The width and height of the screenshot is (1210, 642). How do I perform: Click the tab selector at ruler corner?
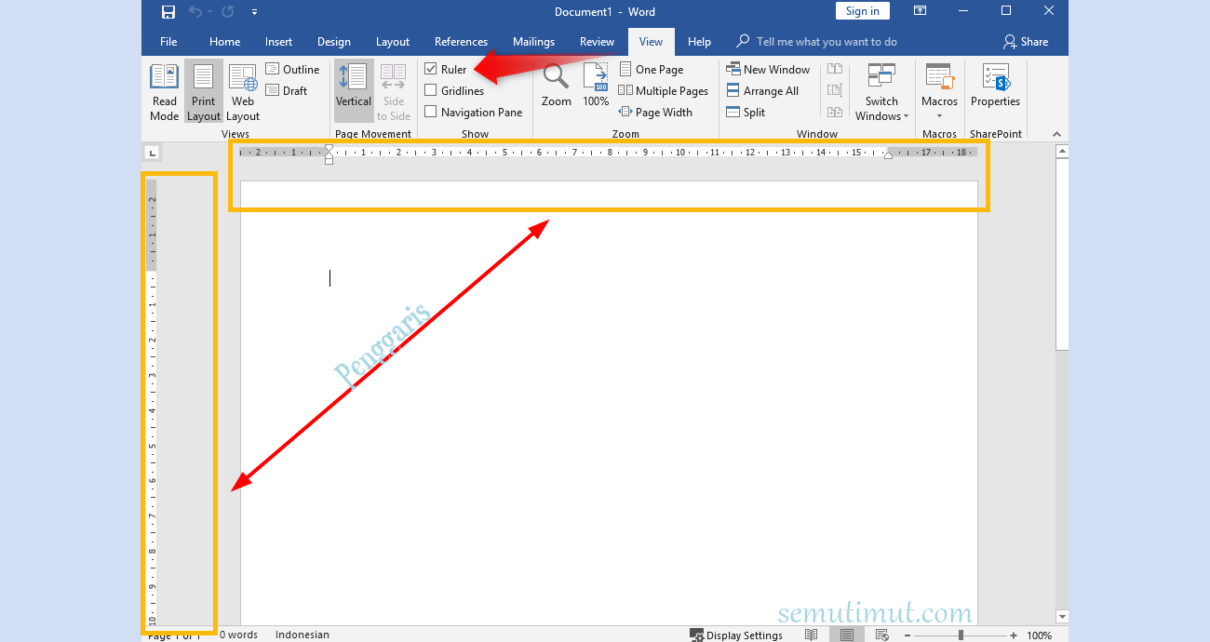click(152, 153)
